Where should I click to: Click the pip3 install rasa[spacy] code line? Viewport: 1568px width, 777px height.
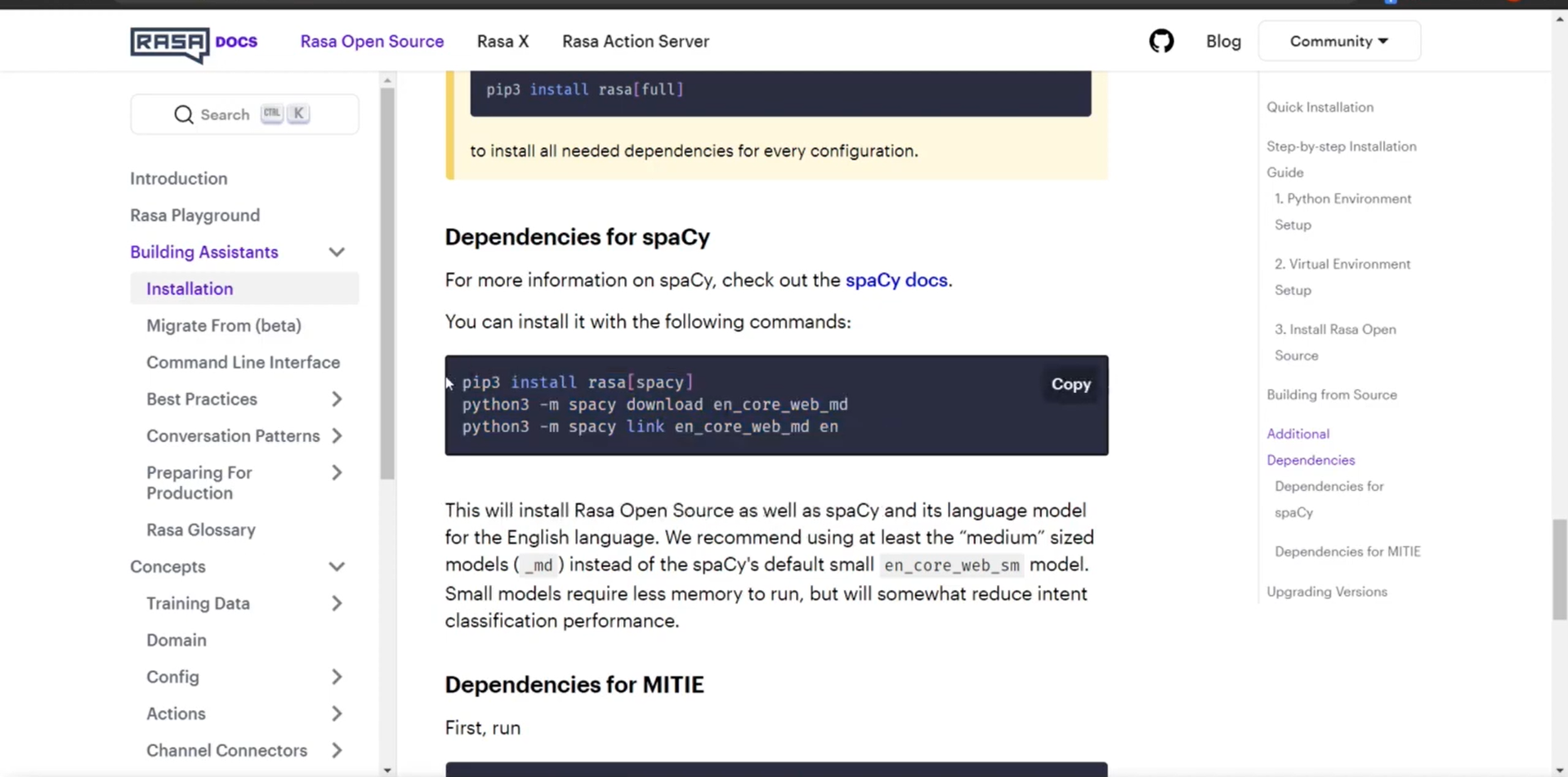click(x=578, y=382)
